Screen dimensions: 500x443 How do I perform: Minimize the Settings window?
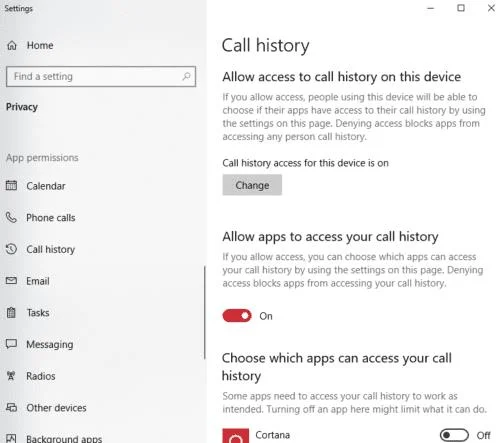pos(431,8)
